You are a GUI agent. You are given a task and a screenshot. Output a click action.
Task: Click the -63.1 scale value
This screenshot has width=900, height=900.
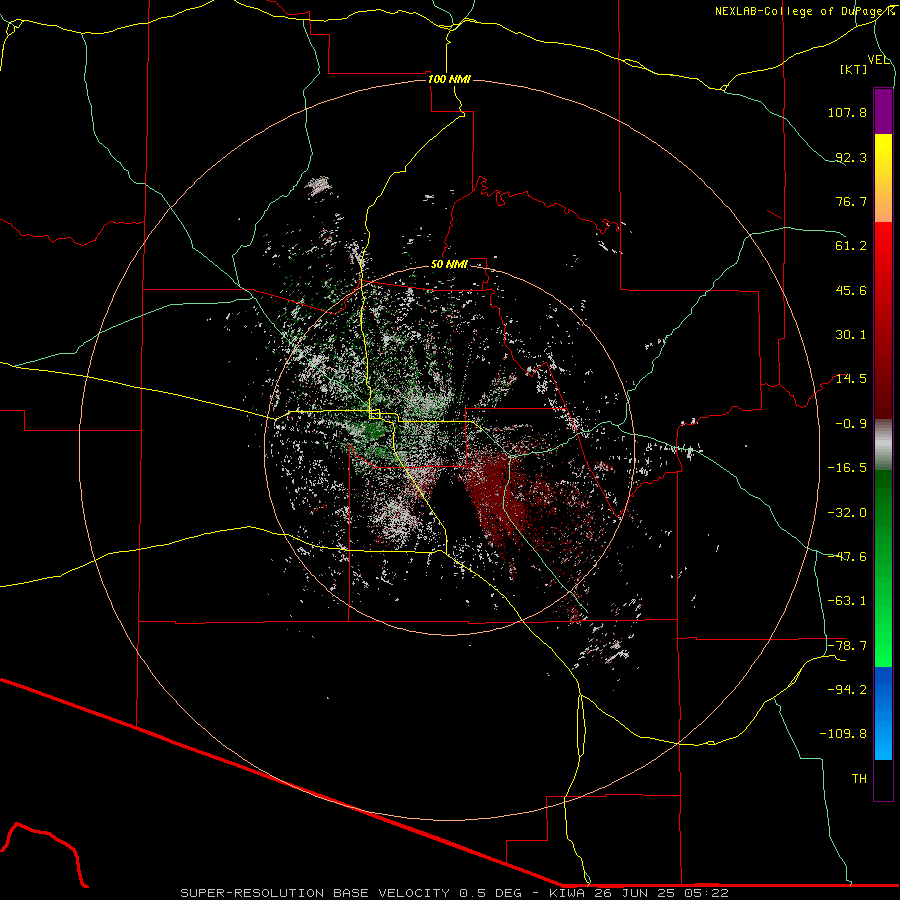click(x=847, y=601)
